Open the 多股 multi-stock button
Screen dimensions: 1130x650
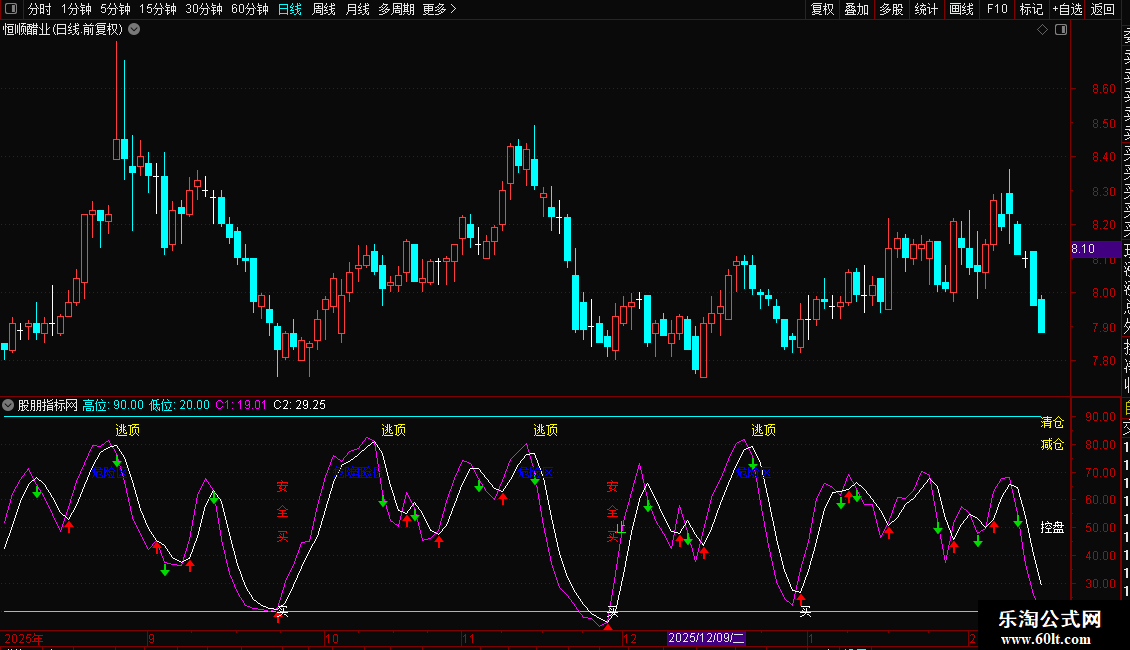point(891,9)
